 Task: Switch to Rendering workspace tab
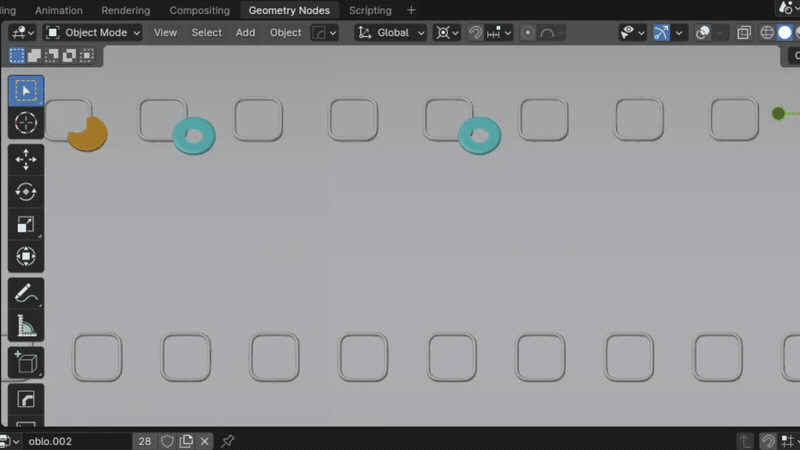pyautogui.click(x=126, y=10)
